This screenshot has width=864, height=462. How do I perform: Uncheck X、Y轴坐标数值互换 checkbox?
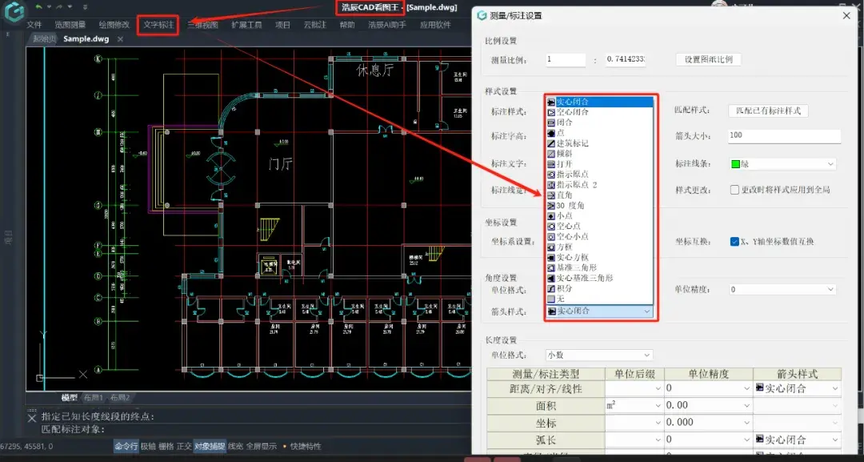(x=735, y=241)
